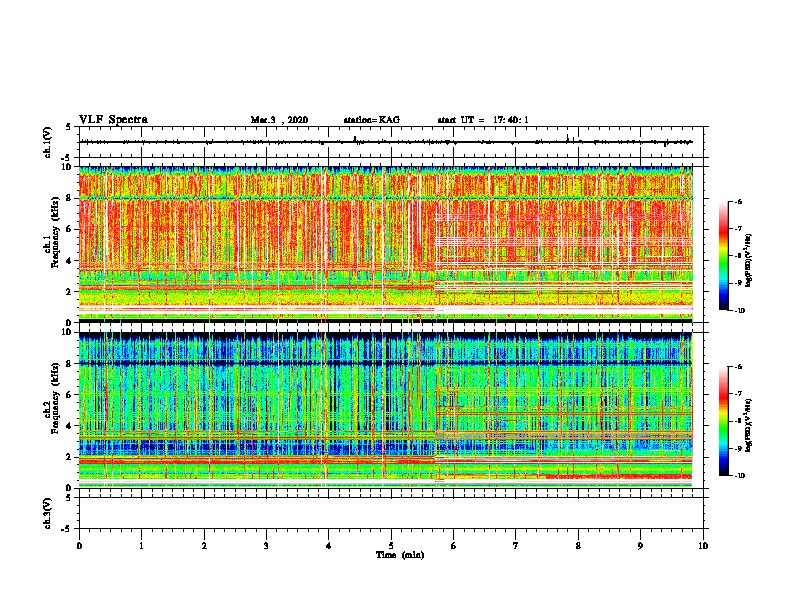Click the "-9" label on ch.2 color bar
This screenshot has height=612, width=792.
tap(738, 448)
